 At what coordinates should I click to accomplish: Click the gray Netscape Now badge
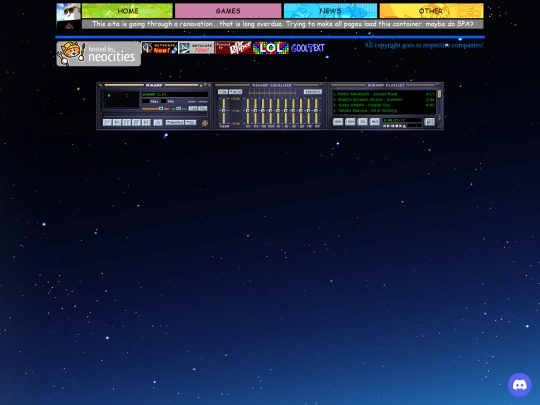pos(196,48)
